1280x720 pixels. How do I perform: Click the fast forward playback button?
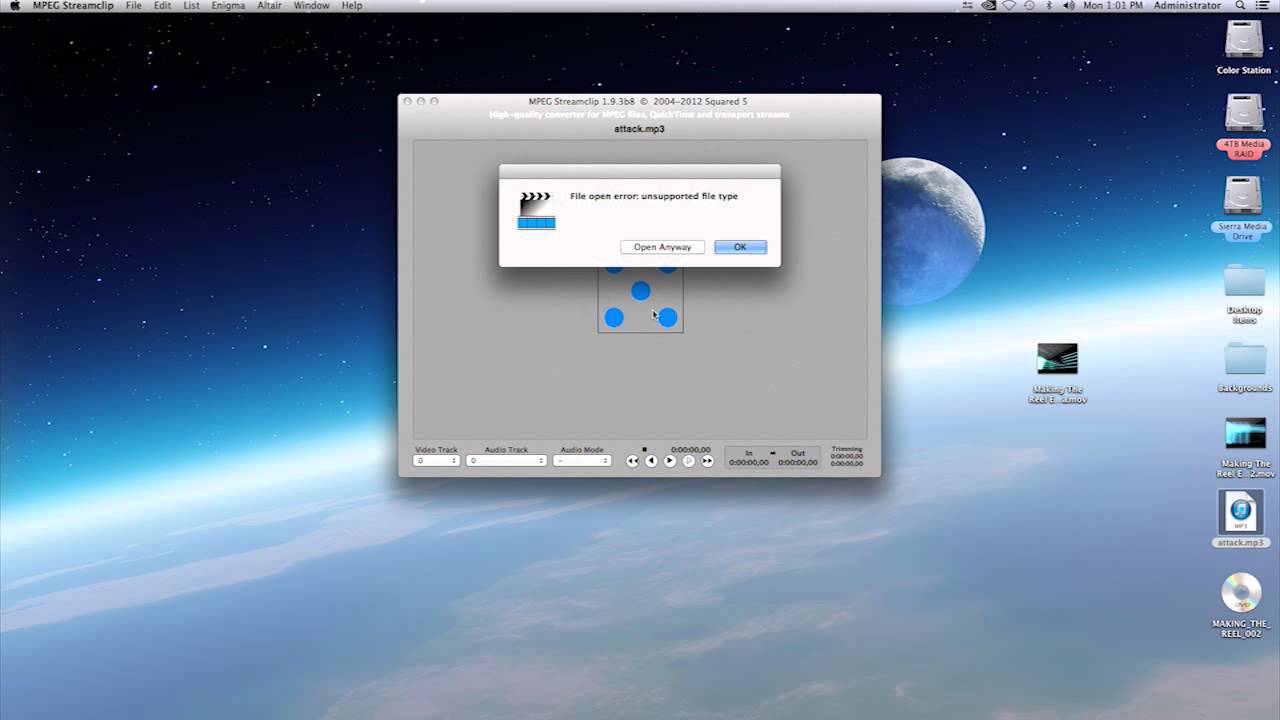708,461
